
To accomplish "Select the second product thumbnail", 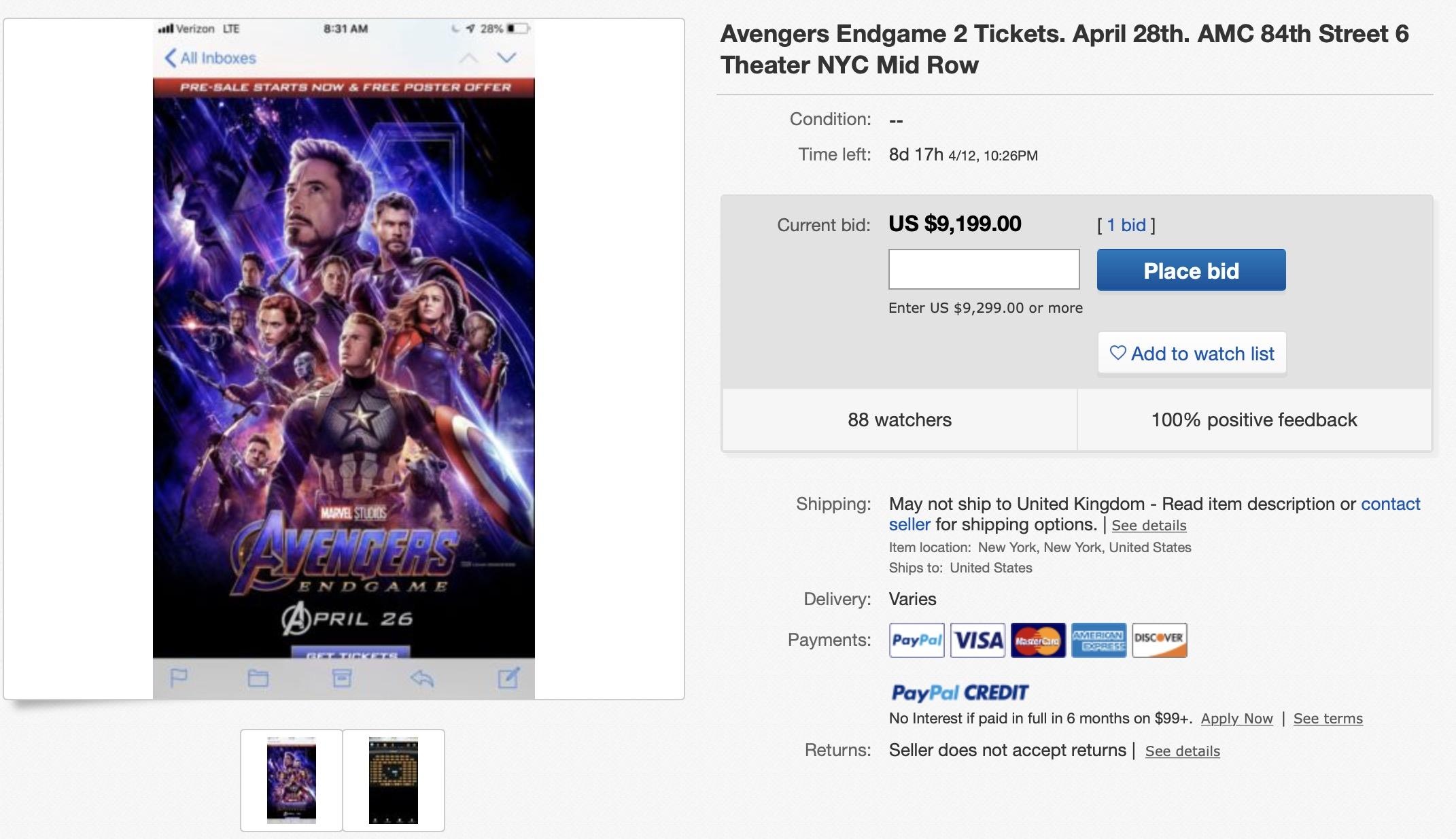I will coord(393,779).
